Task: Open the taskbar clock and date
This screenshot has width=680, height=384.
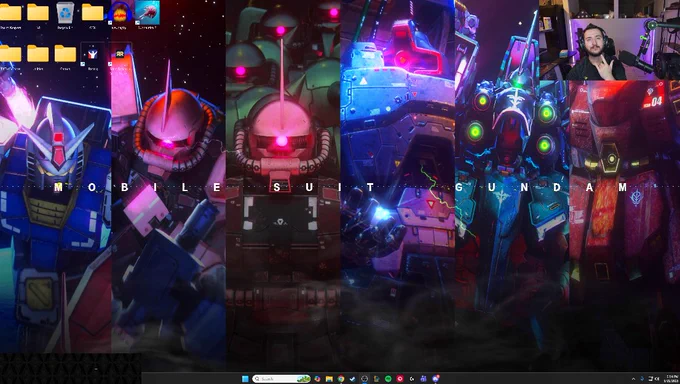Action: point(671,379)
